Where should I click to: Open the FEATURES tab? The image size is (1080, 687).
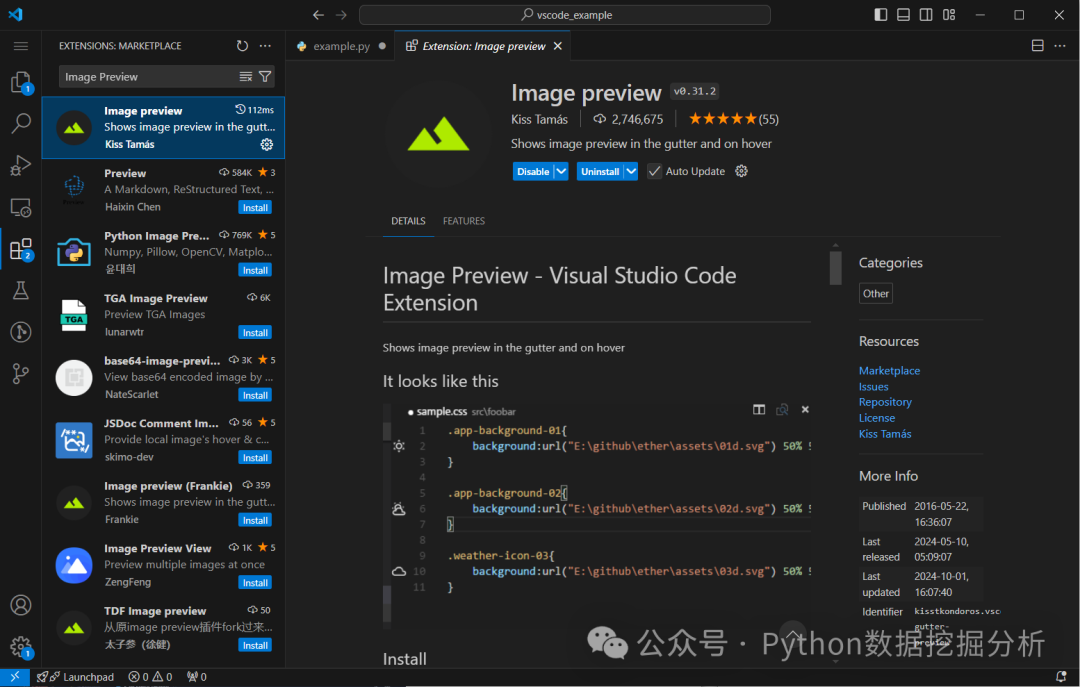pos(464,221)
